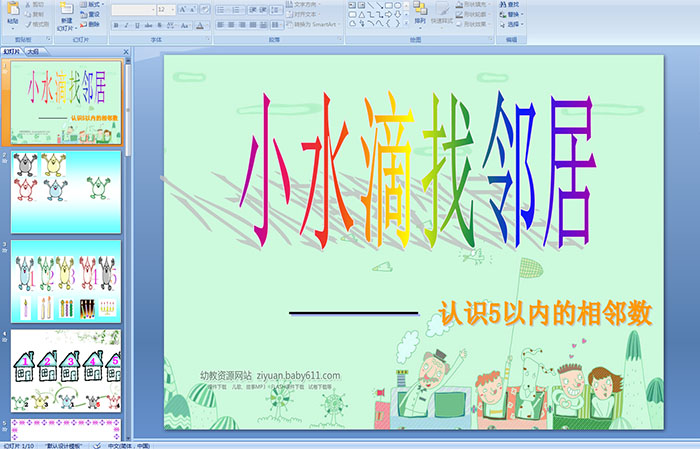Open the font color picker
The image size is (700, 449).
tap(197, 25)
